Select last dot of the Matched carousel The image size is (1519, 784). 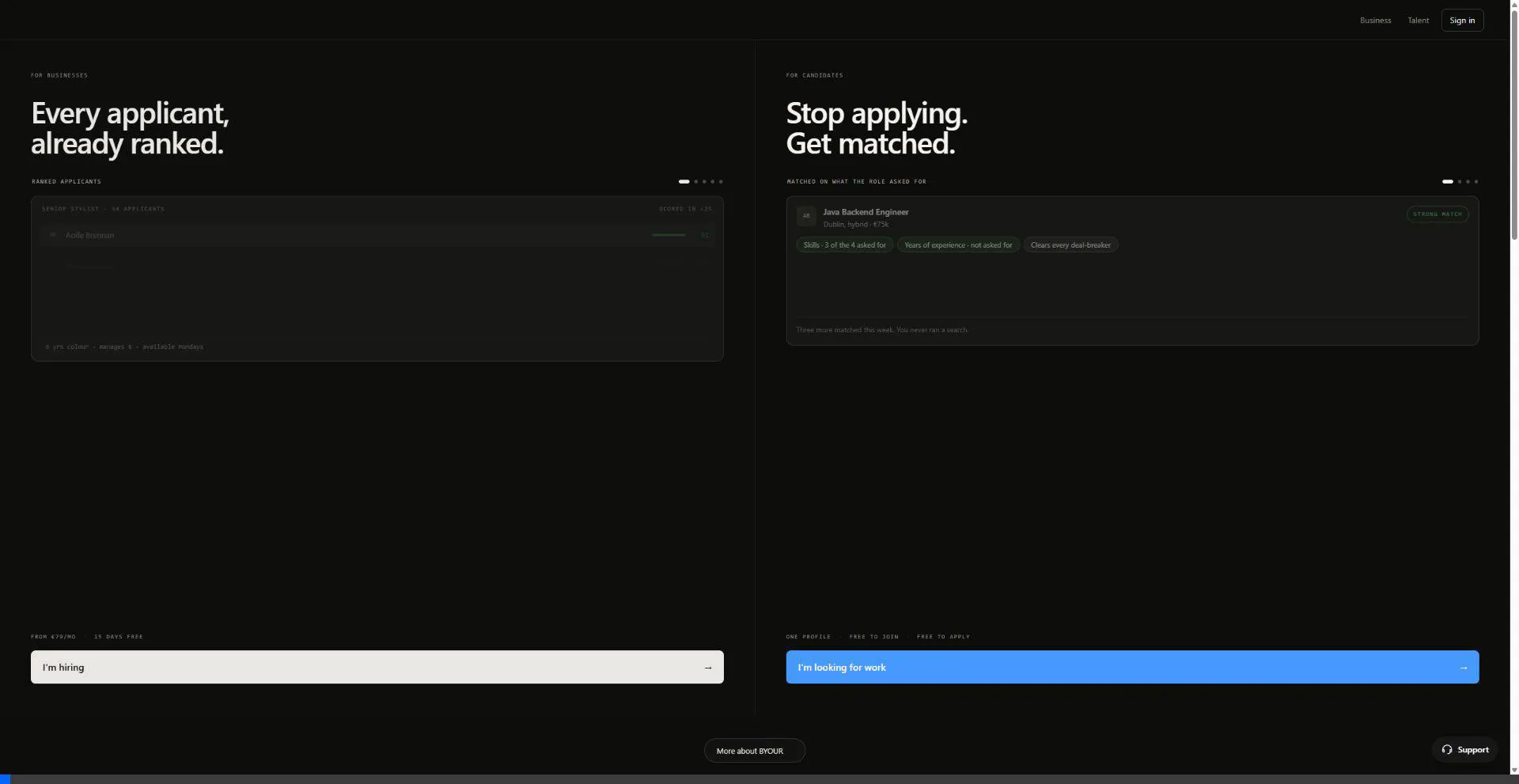pyautogui.click(x=1476, y=182)
